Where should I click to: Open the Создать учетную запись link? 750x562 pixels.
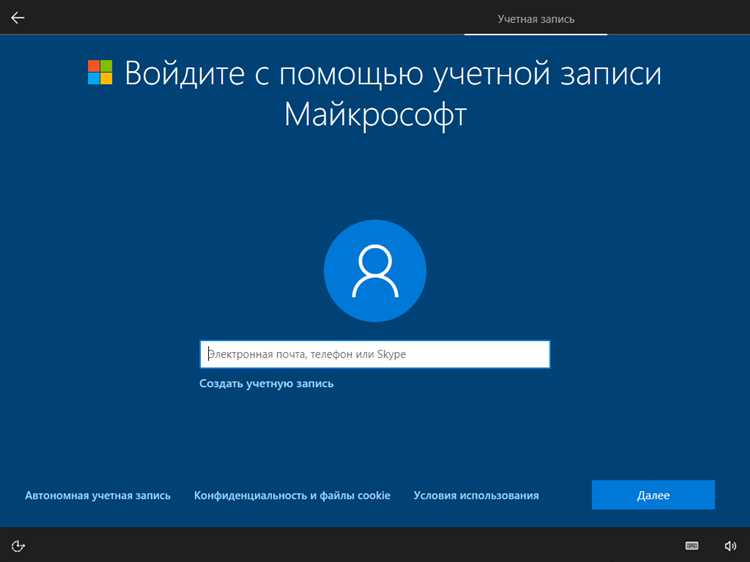coord(266,384)
